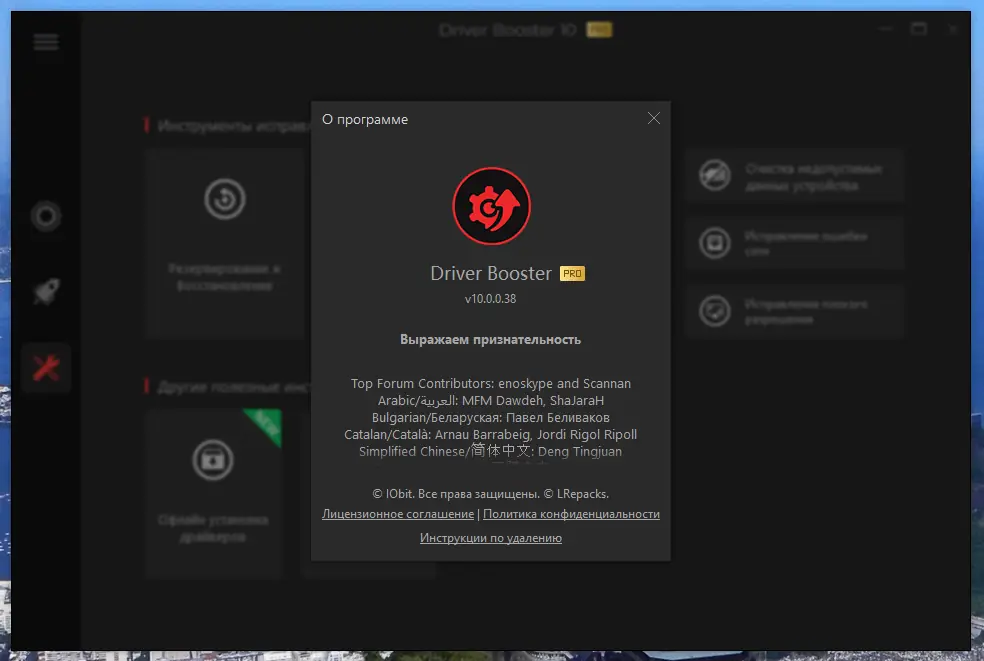Click the fix bad resolution tool icon
The image size is (984, 661).
coord(715,311)
